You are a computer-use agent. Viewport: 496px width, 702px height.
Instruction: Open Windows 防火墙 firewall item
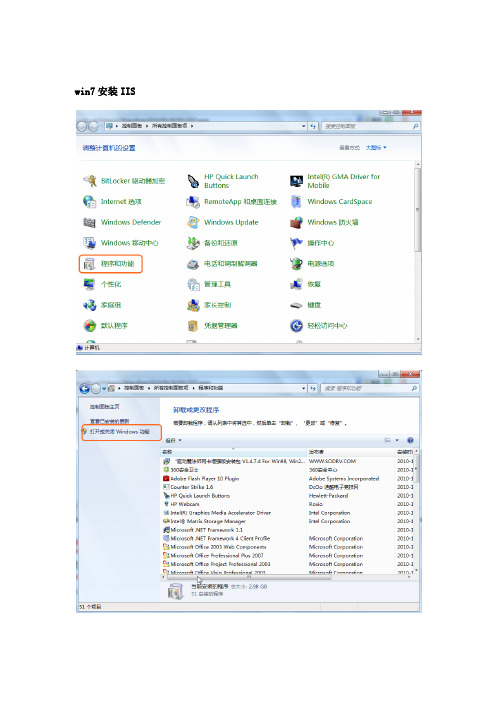(324, 222)
